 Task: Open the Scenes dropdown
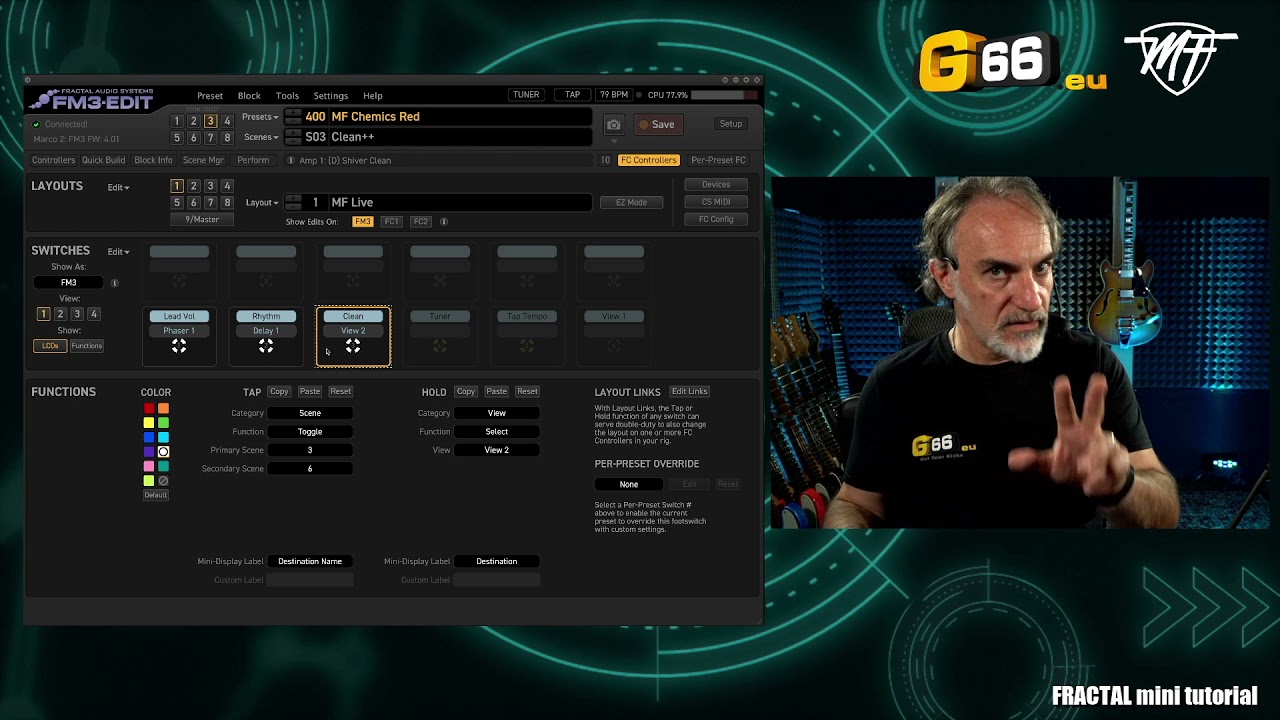point(261,137)
